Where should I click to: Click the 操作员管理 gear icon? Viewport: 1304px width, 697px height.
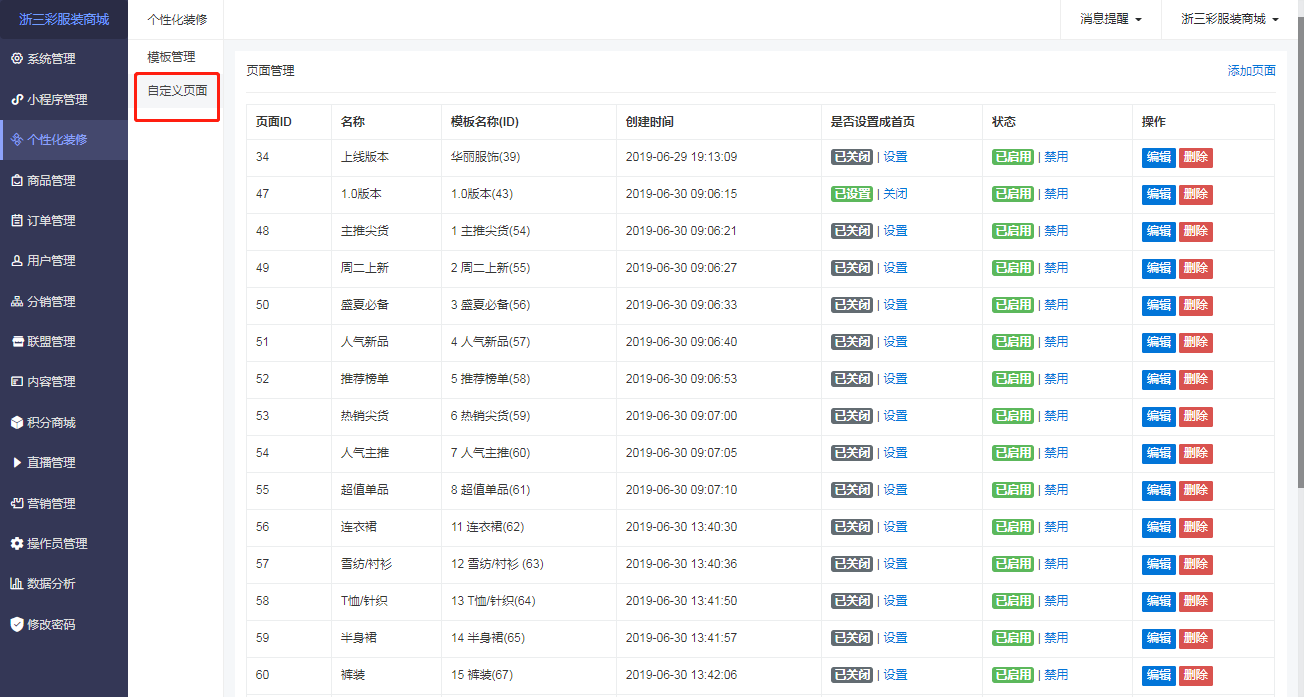click(x=16, y=544)
